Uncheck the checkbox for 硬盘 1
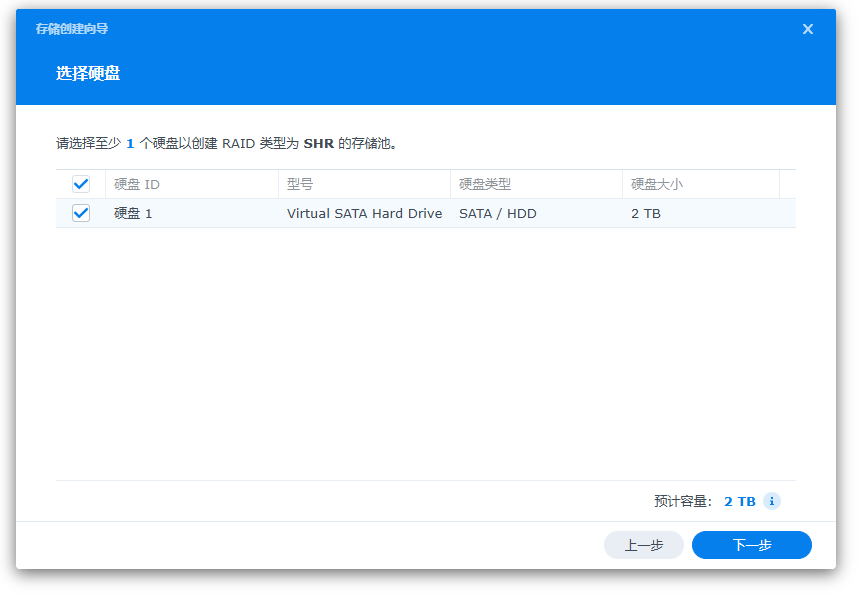 81,213
